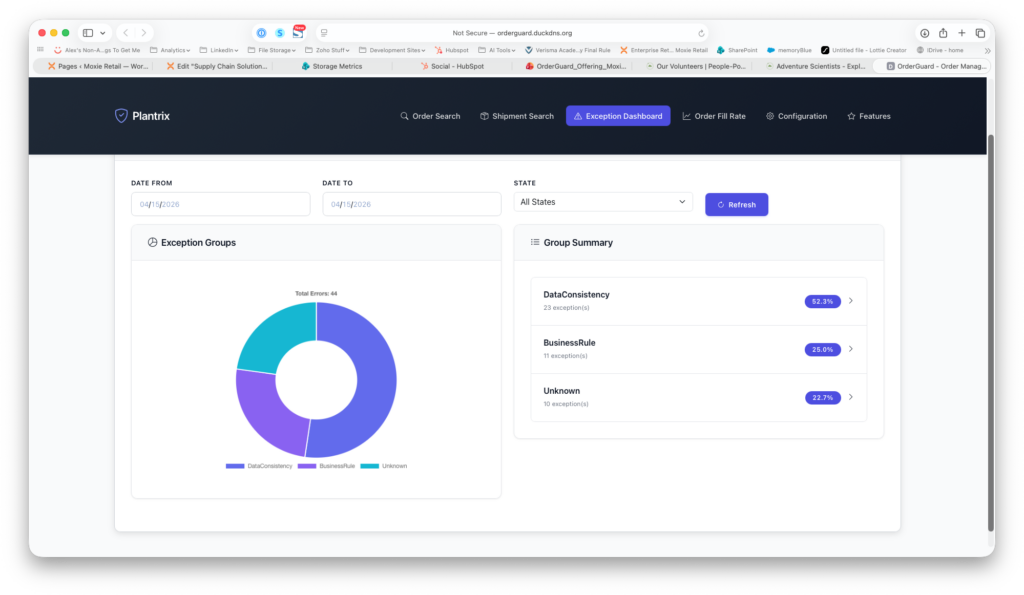Reload page using the address bar icon

(x=701, y=33)
